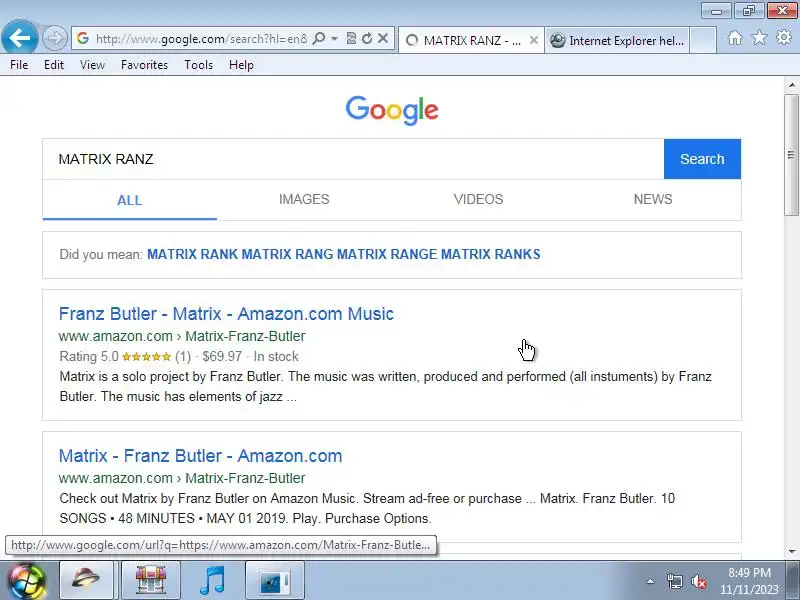The width and height of the screenshot is (800, 600).
Task: Click the MATRIX RANKS suggestion link
Action: click(x=491, y=254)
